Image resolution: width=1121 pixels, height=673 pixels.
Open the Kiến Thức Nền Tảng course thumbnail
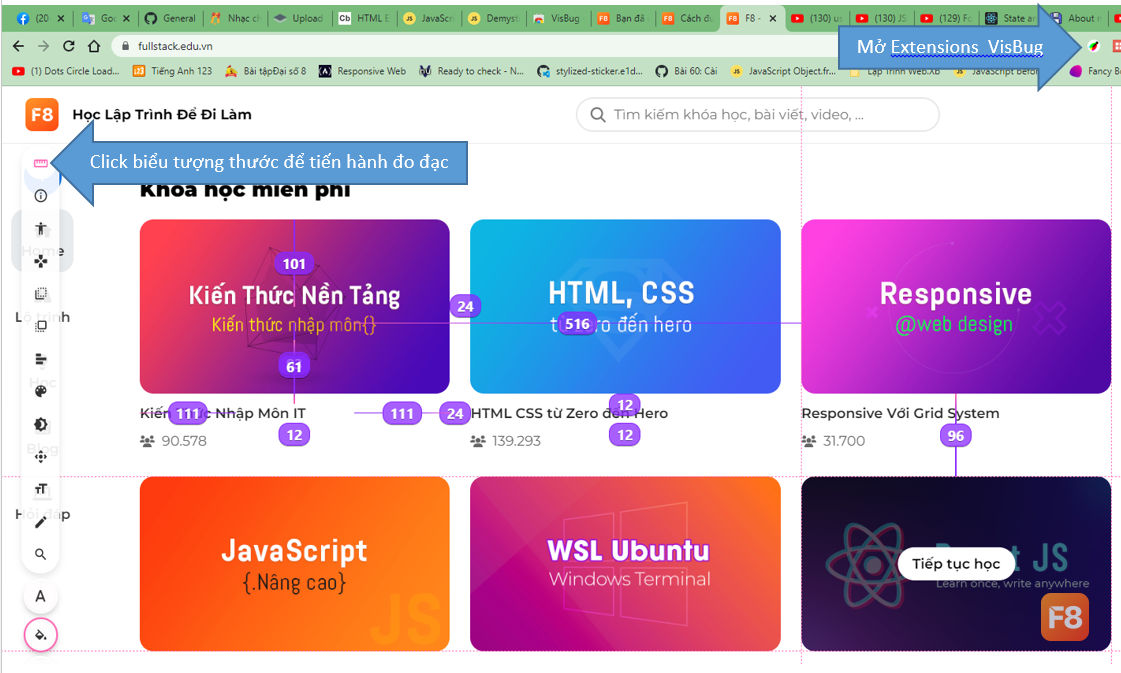295,306
